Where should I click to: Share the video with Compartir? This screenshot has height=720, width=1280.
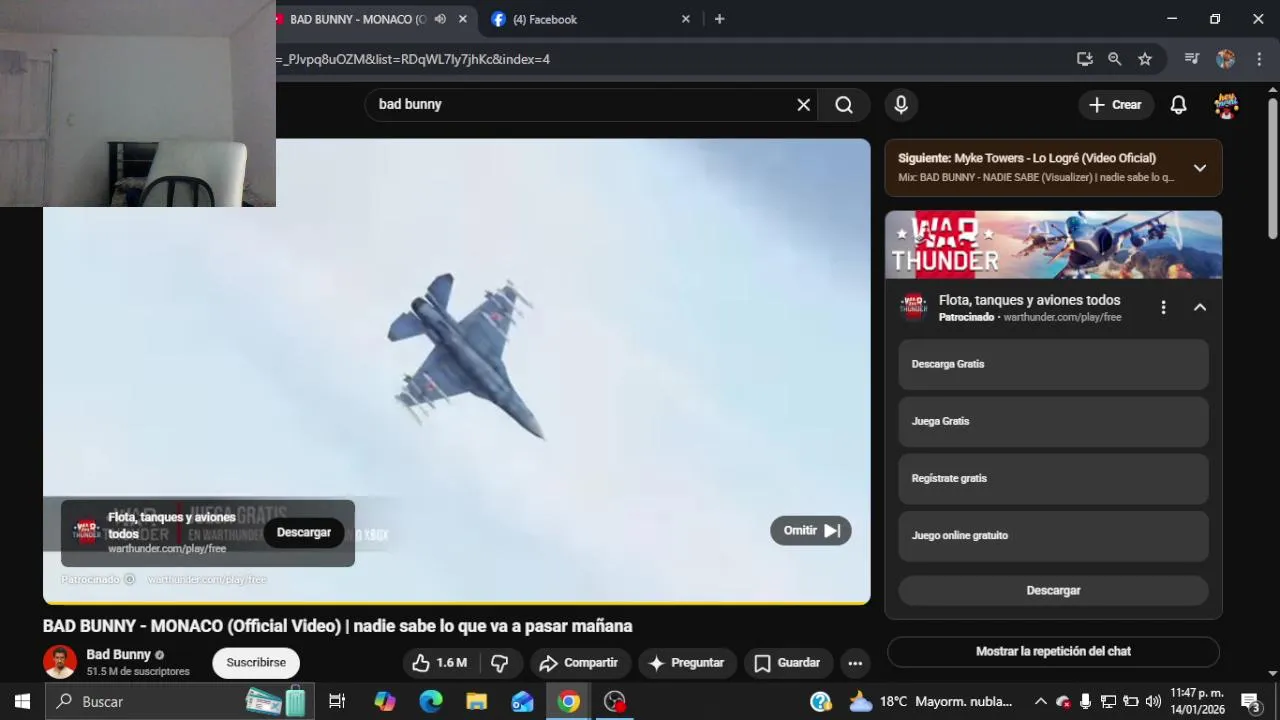[579, 663]
